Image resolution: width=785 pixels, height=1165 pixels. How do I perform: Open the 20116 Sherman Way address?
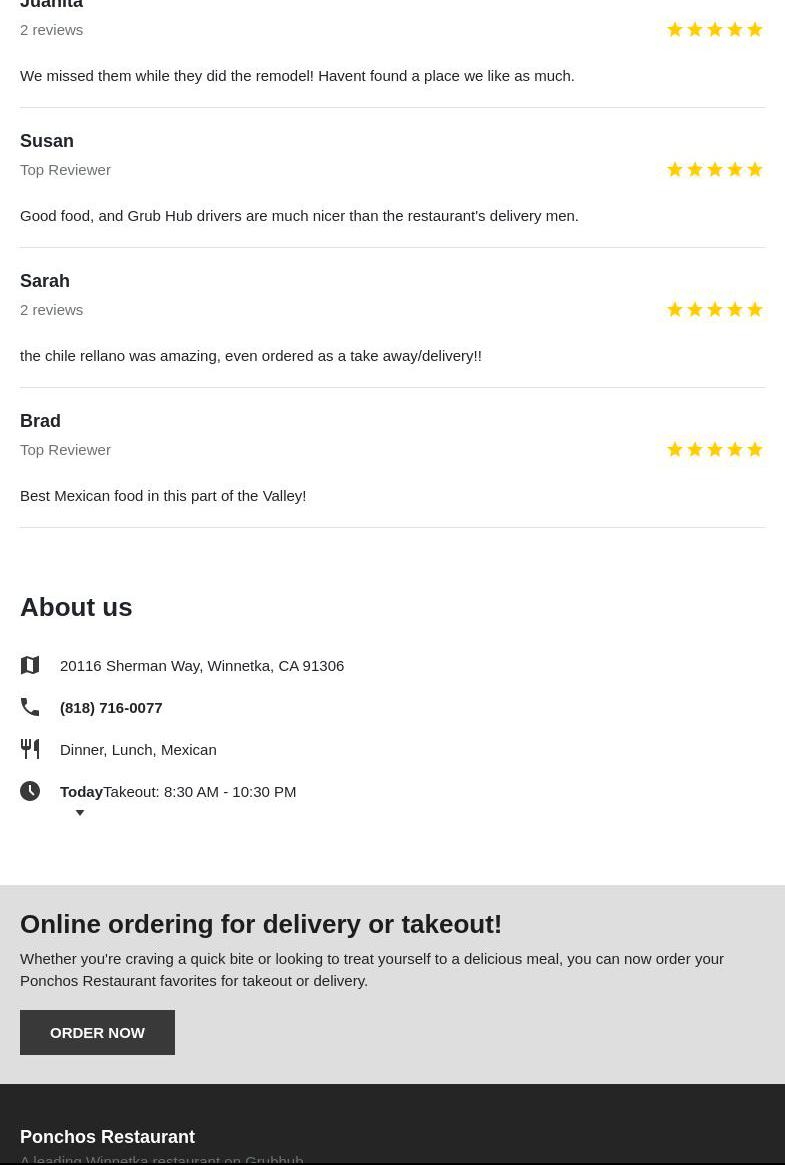[202, 665]
